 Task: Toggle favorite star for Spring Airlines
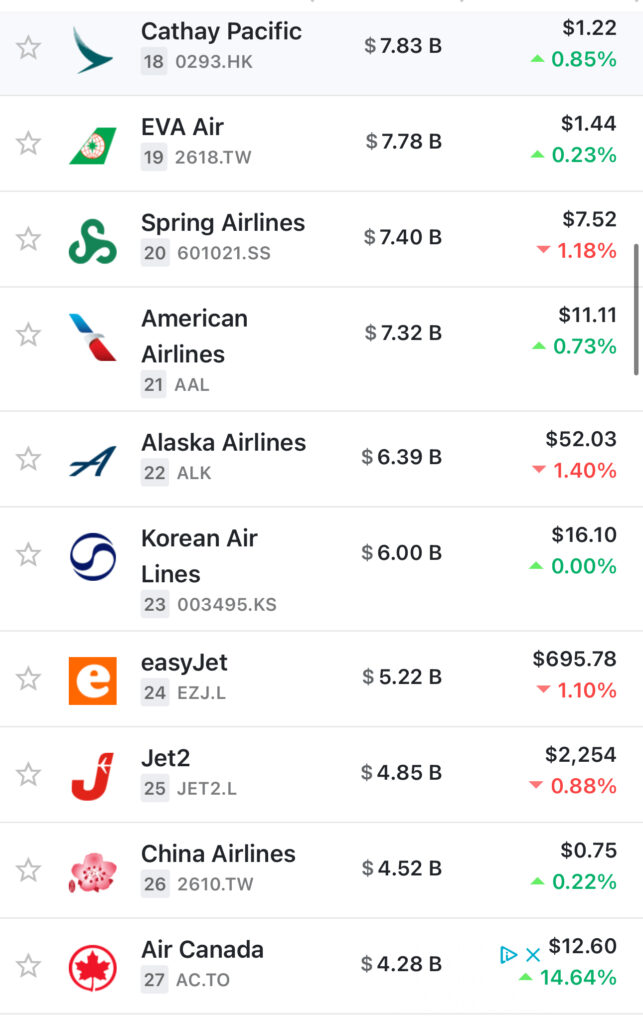click(x=28, y=239)
